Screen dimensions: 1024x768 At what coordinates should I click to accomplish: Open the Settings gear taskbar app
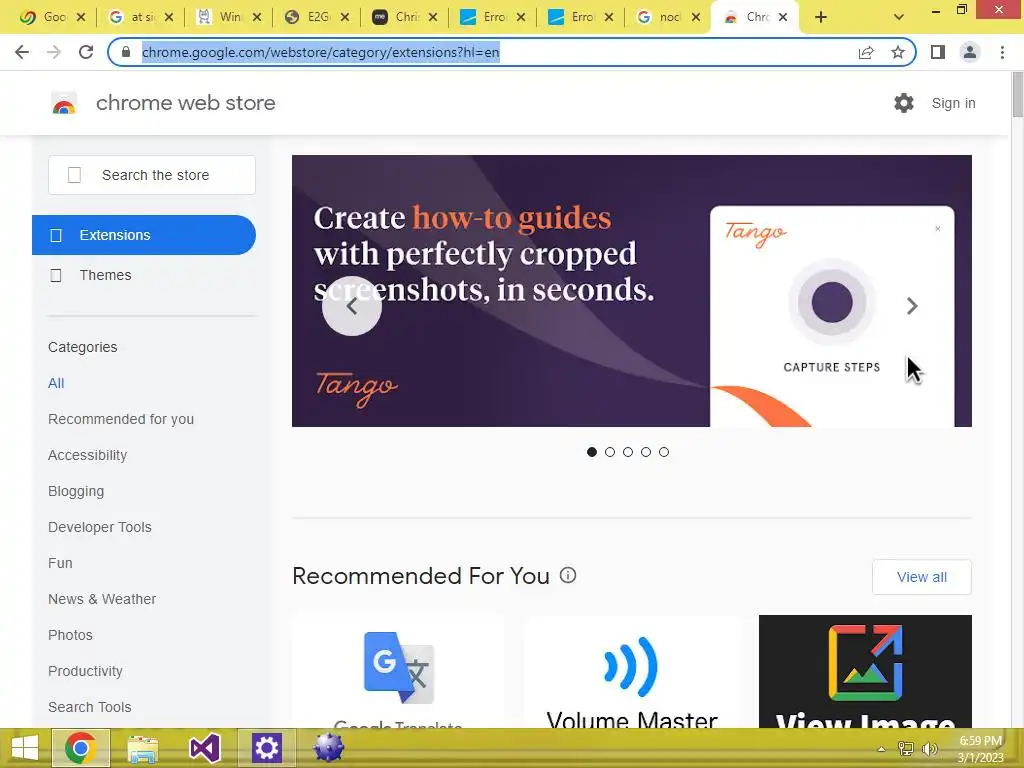[x=266, y=748]
